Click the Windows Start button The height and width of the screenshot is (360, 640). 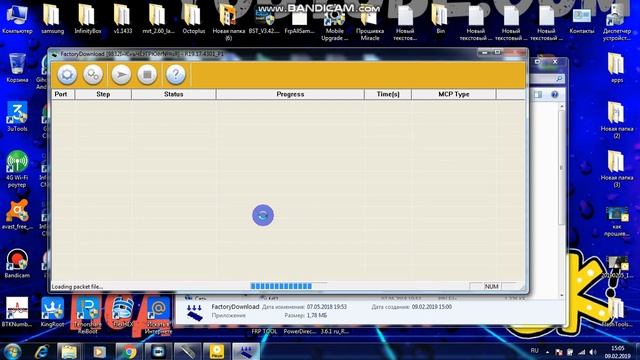pos(12,352)
